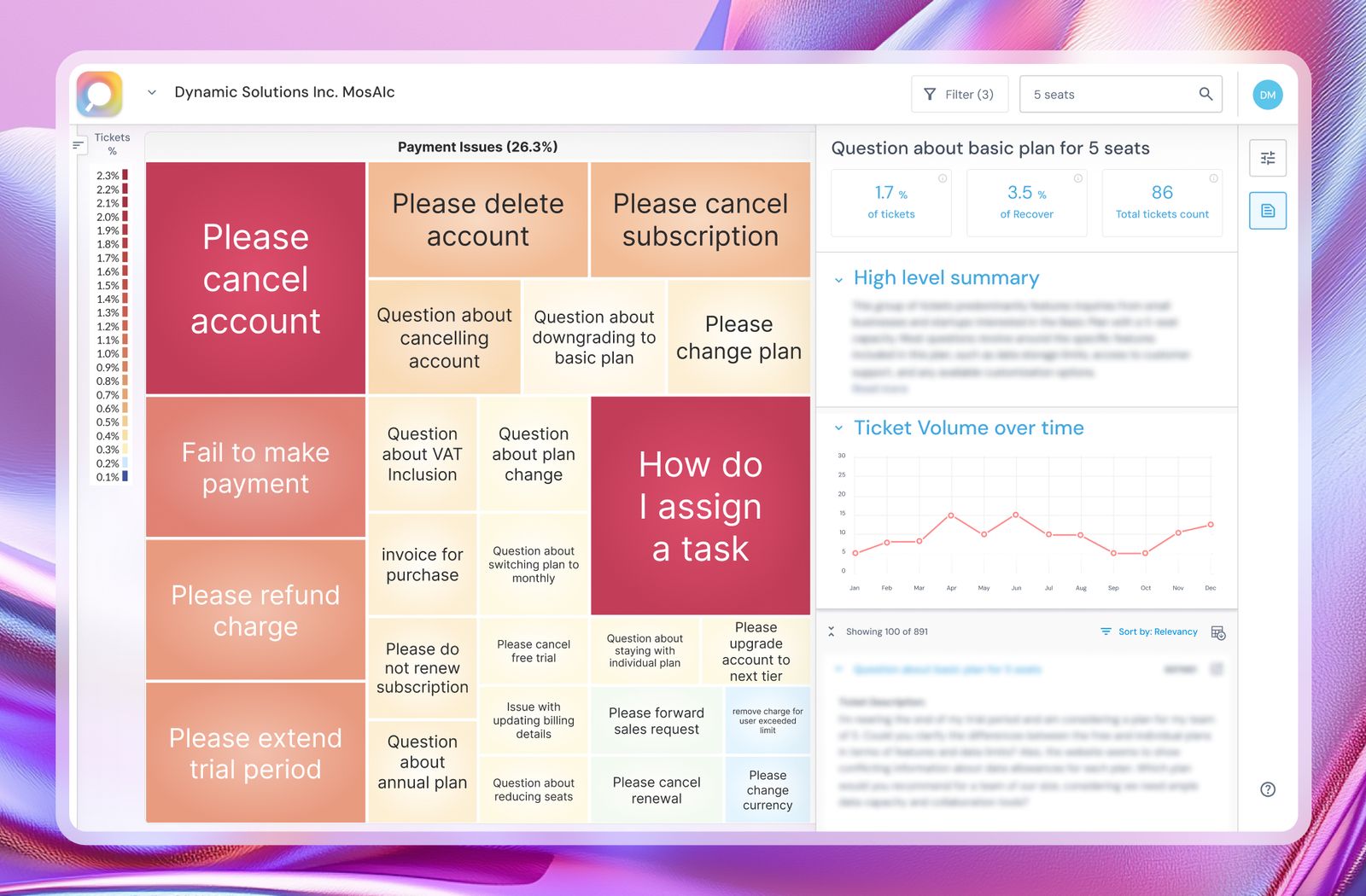
Task: Expand the workspace dropdown beside Dynamic Solutions Inc.
Action: pos(152,92)
